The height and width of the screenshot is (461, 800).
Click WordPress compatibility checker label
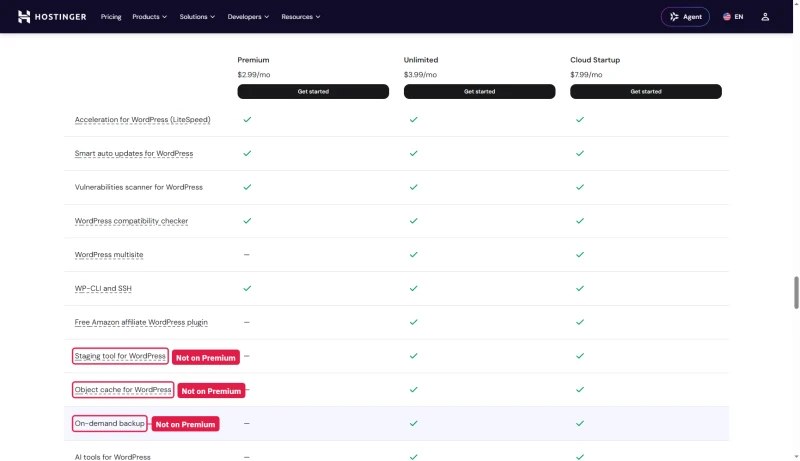[131, 221]
